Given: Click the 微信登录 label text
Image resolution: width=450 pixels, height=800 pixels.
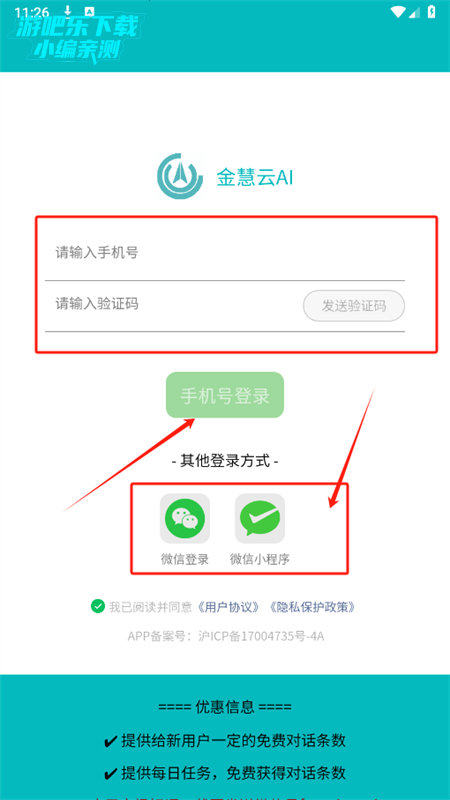Looking at the screenshot, I should tap(185, 559).
